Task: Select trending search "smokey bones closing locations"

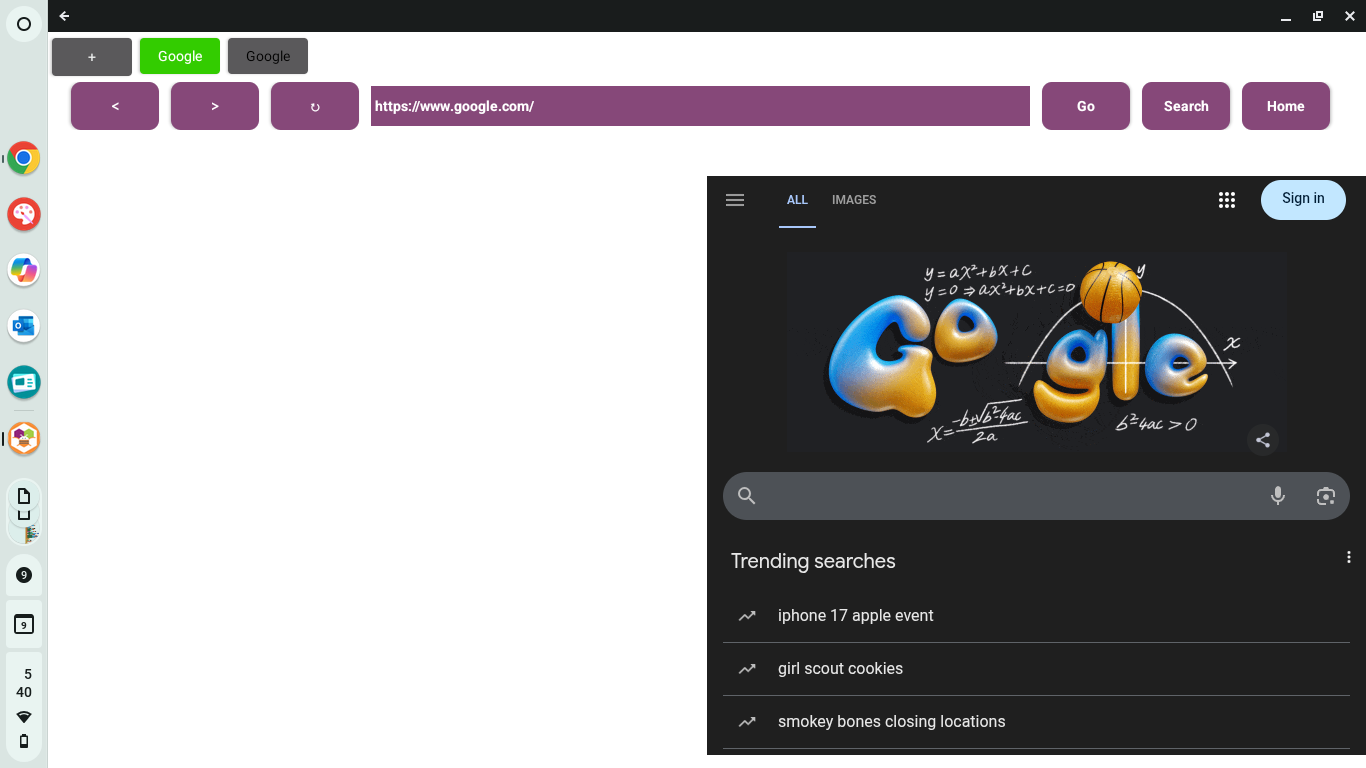Action: pos(892,722)
